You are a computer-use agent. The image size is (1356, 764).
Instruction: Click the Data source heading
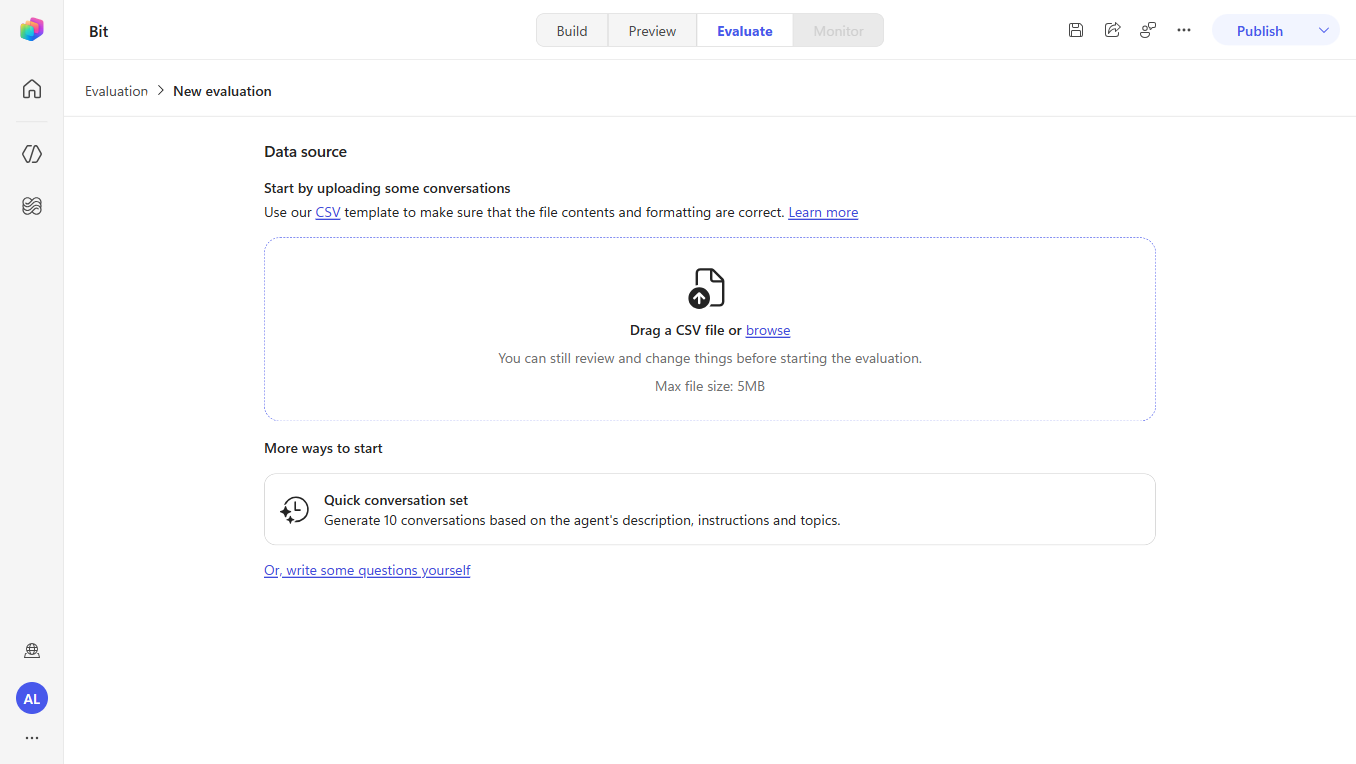[x=305, y=152]
